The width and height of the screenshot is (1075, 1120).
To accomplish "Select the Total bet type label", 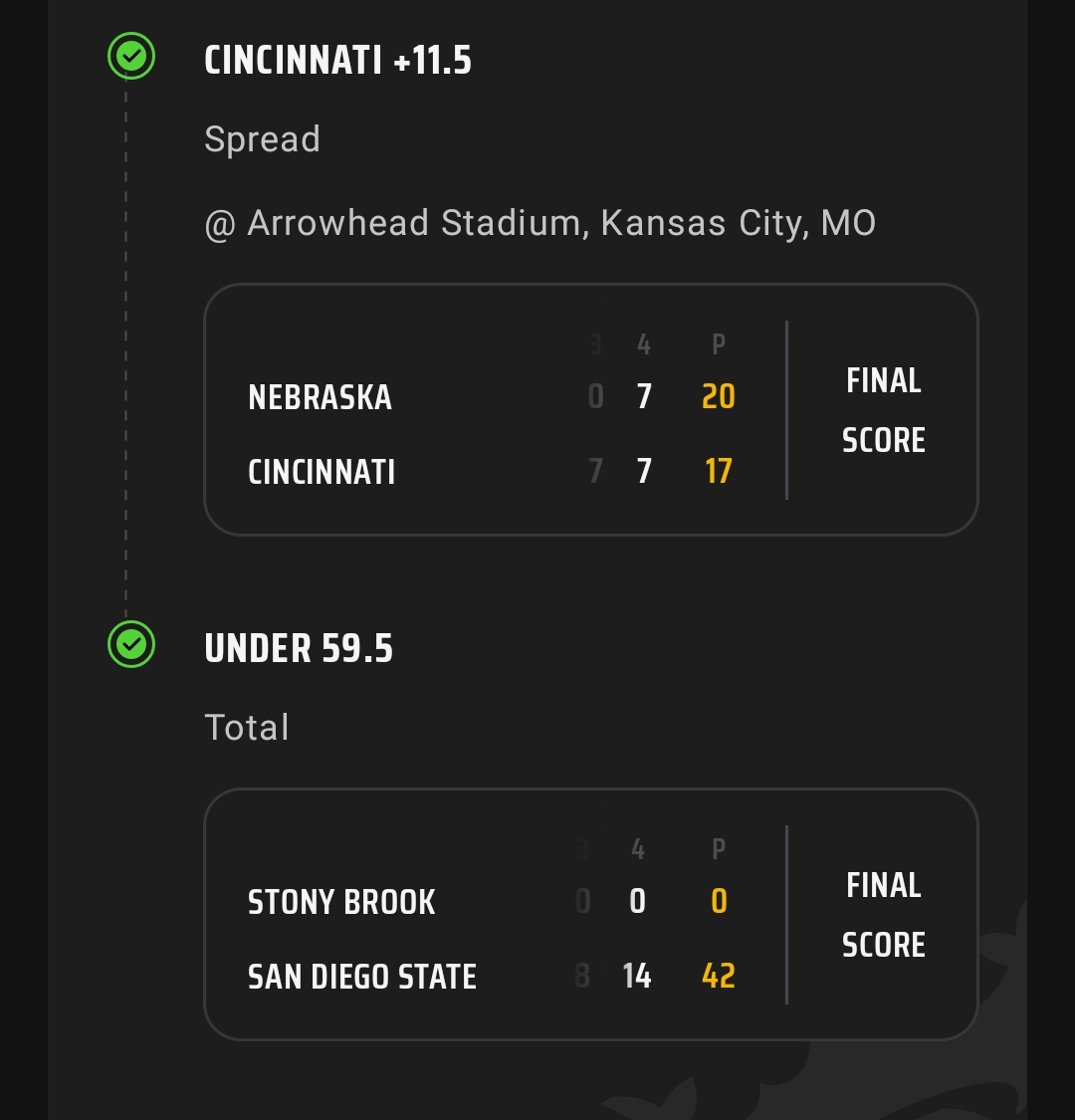I will click(247, 728).
